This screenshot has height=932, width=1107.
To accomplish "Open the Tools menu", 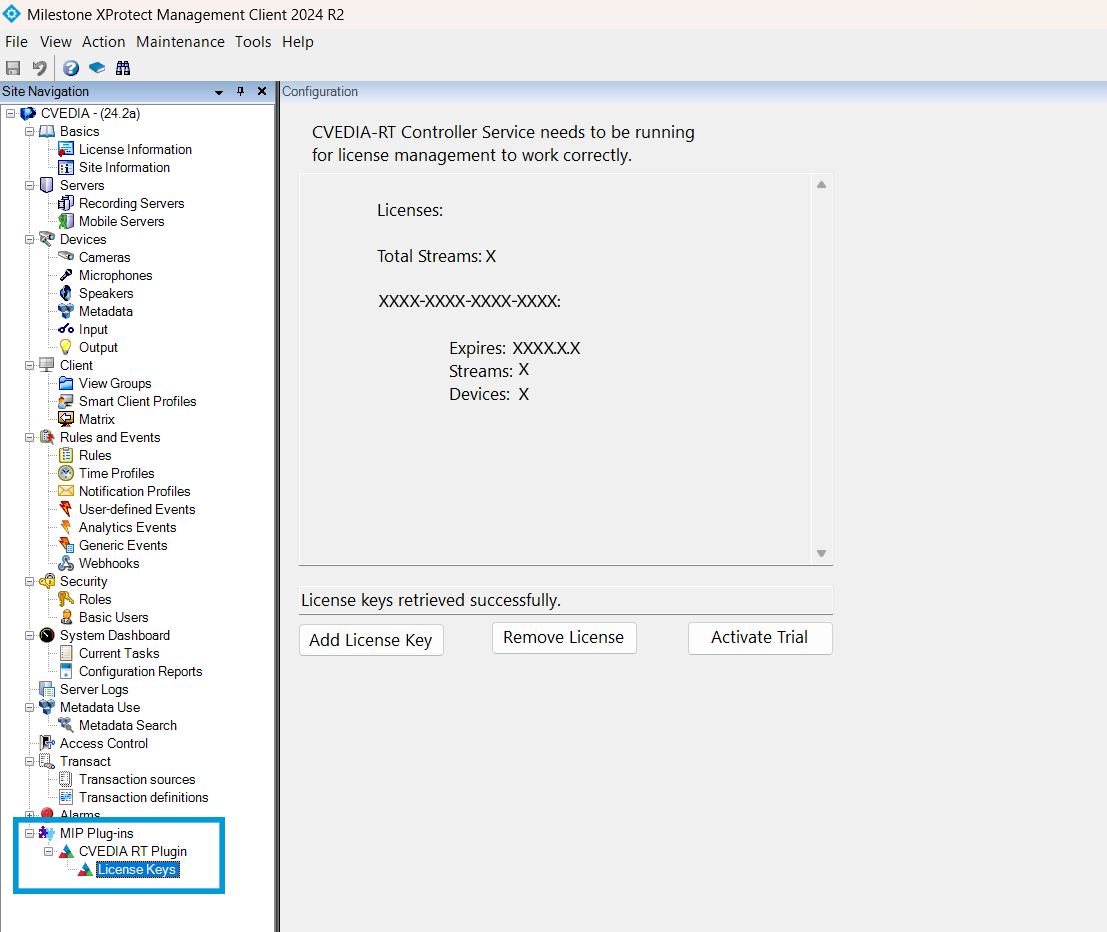I will [x=253, y=42].
